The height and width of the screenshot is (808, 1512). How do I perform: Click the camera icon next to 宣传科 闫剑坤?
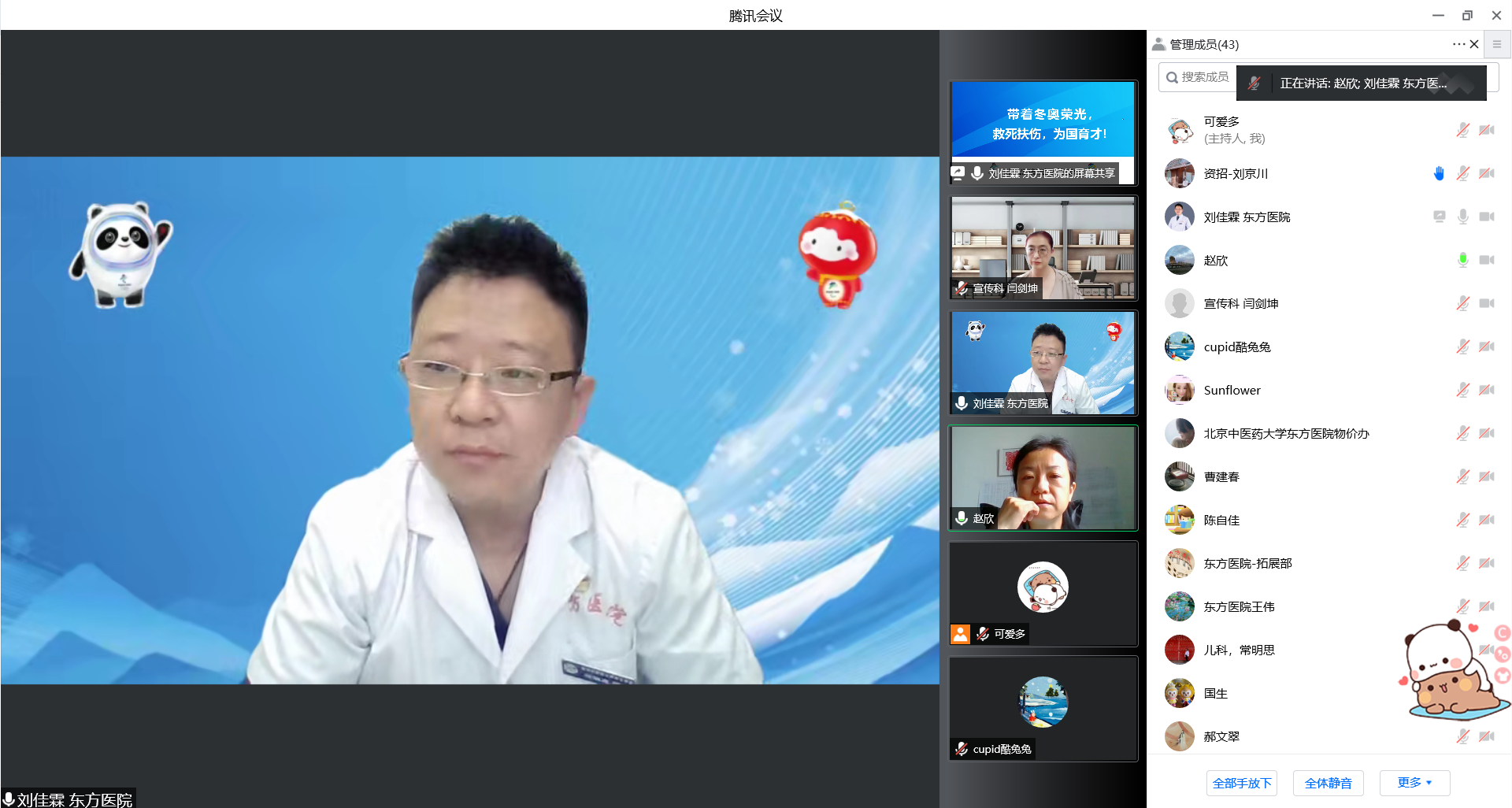pyautogui.click(x=1486, y=303)
